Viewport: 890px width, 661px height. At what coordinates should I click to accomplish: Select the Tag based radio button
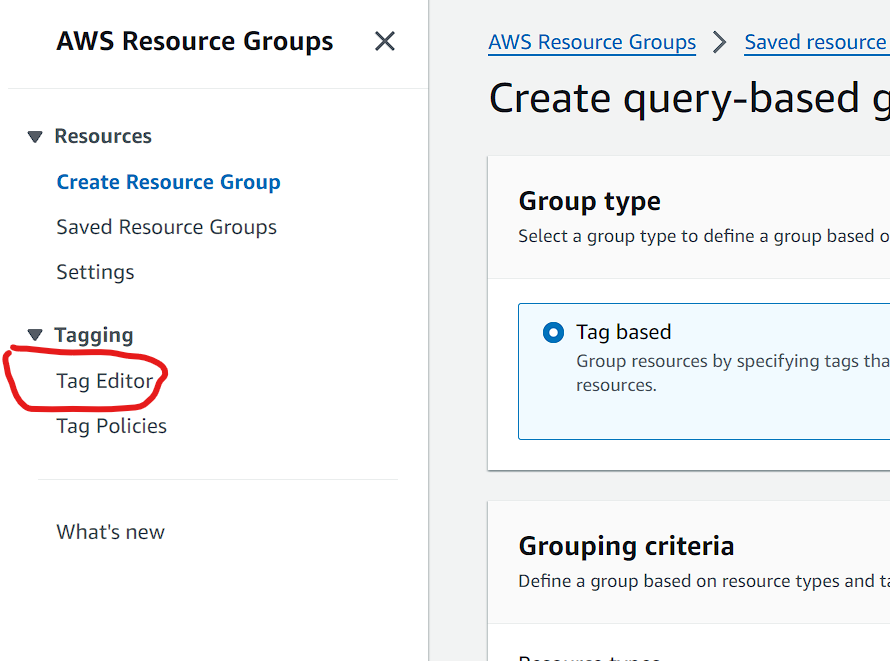553,332
